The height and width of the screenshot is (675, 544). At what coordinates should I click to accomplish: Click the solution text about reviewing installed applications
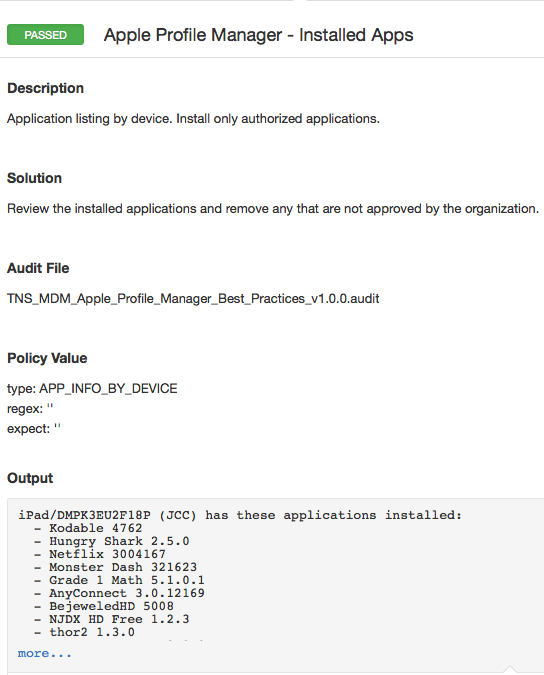pyautogui.click(x=273, y=209)
